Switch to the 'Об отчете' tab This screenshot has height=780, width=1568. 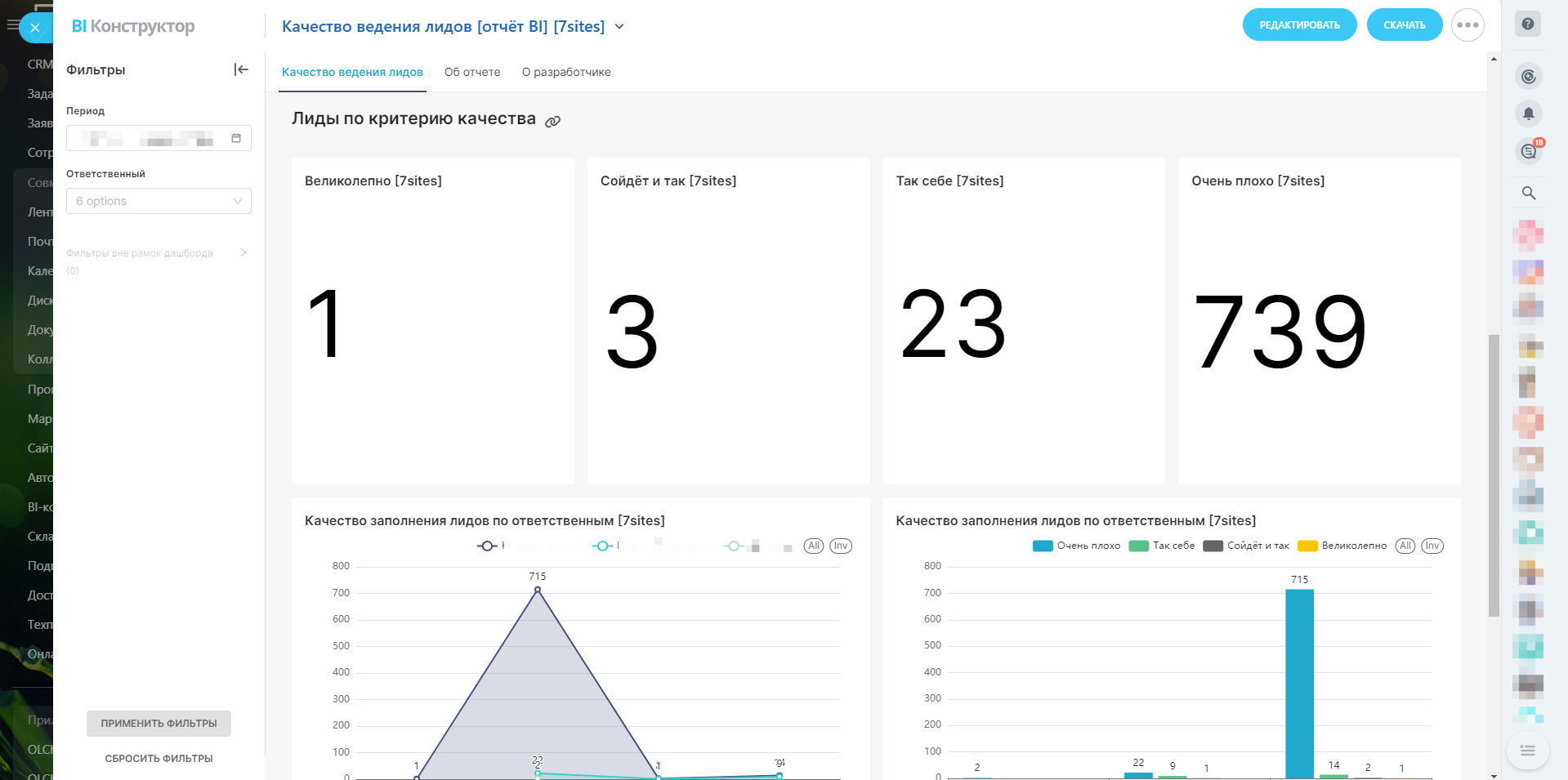(x=472, y=72)
